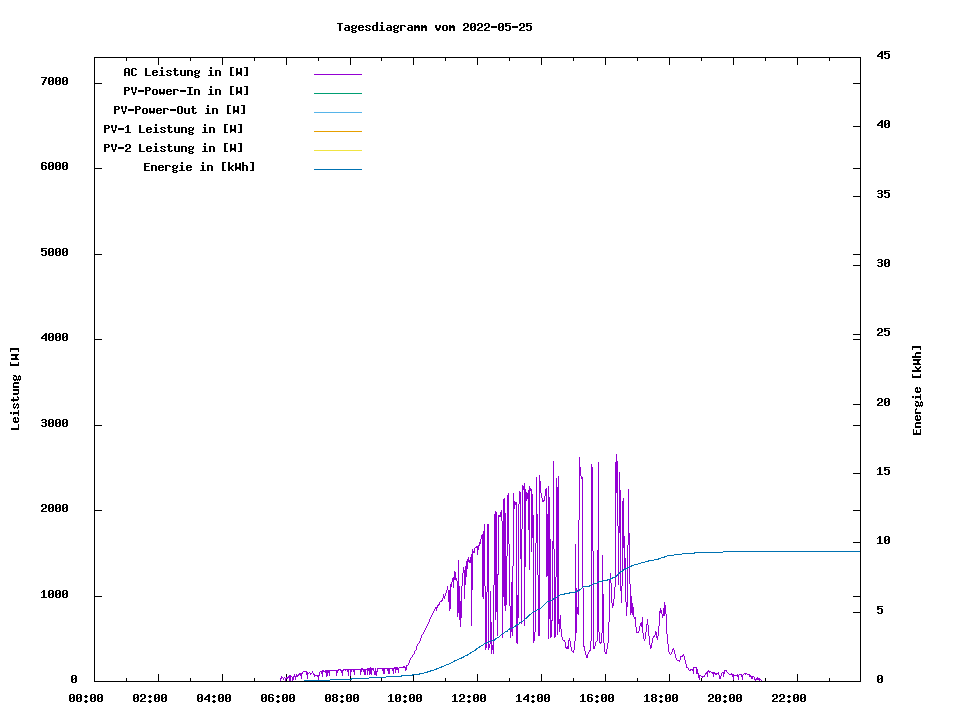Select the 06:00 tick on time axis
This screenshot has width=960, height=720.
click(278, 698)
